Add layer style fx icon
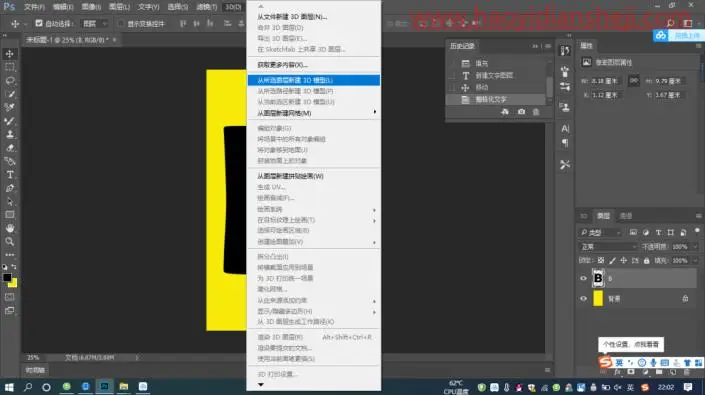 click(617, 372)
